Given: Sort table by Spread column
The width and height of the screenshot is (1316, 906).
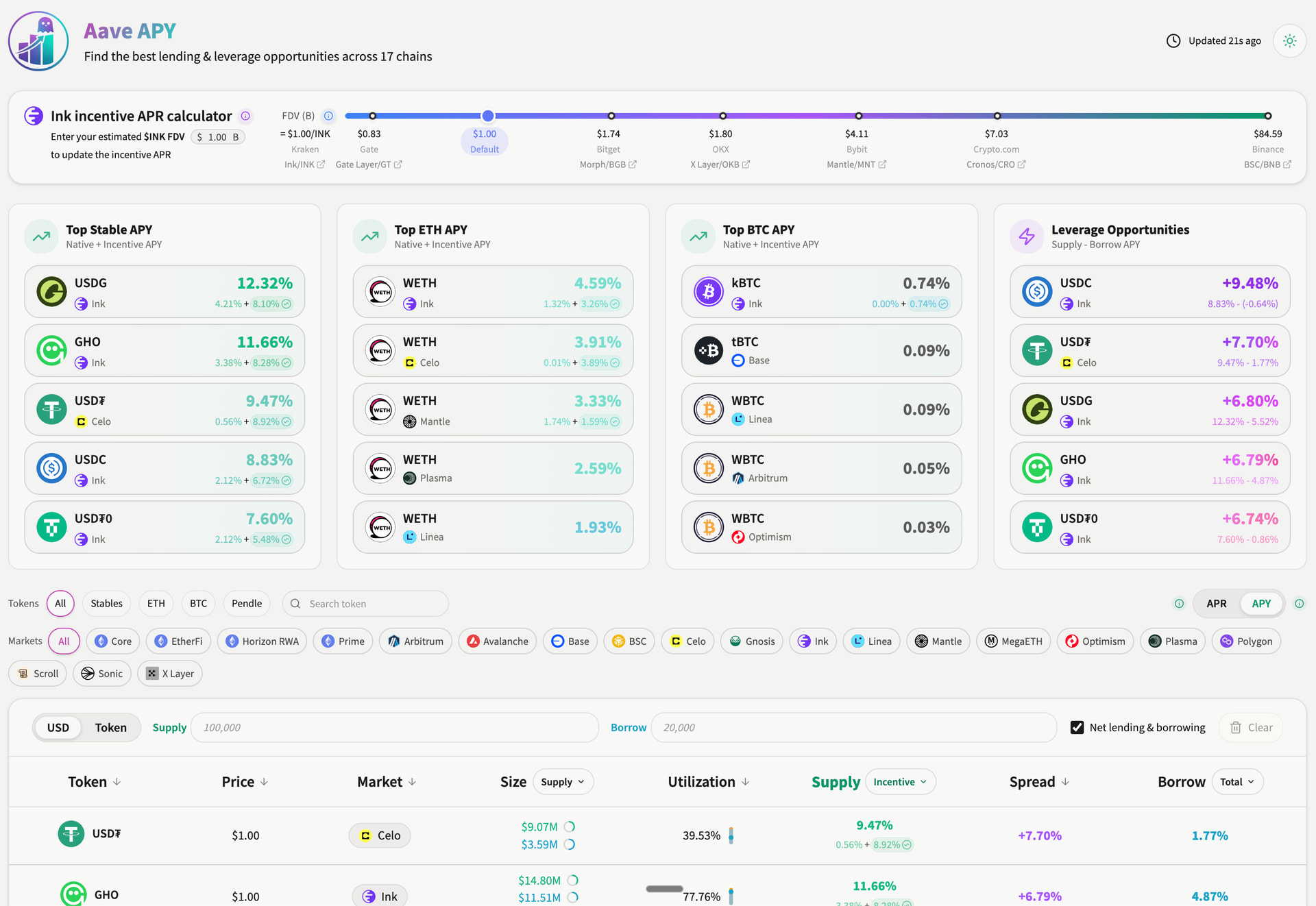Looking at the screenshot, I should [1039, 782].
